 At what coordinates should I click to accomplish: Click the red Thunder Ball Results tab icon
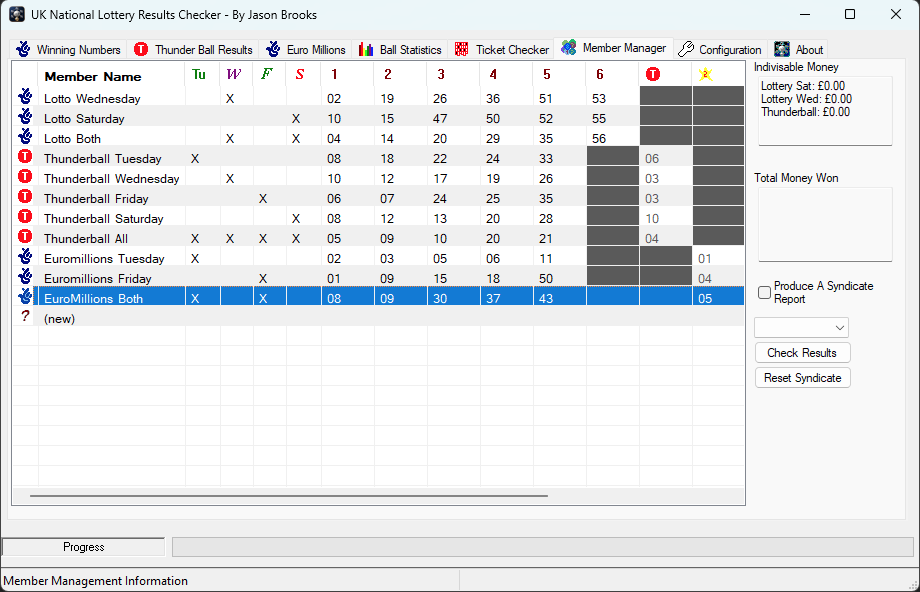(141, 49)
